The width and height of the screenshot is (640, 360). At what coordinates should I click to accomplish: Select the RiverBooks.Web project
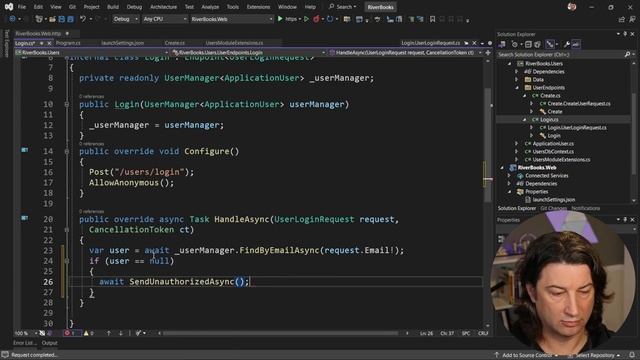pyautogui.click(x=536, y=168)
